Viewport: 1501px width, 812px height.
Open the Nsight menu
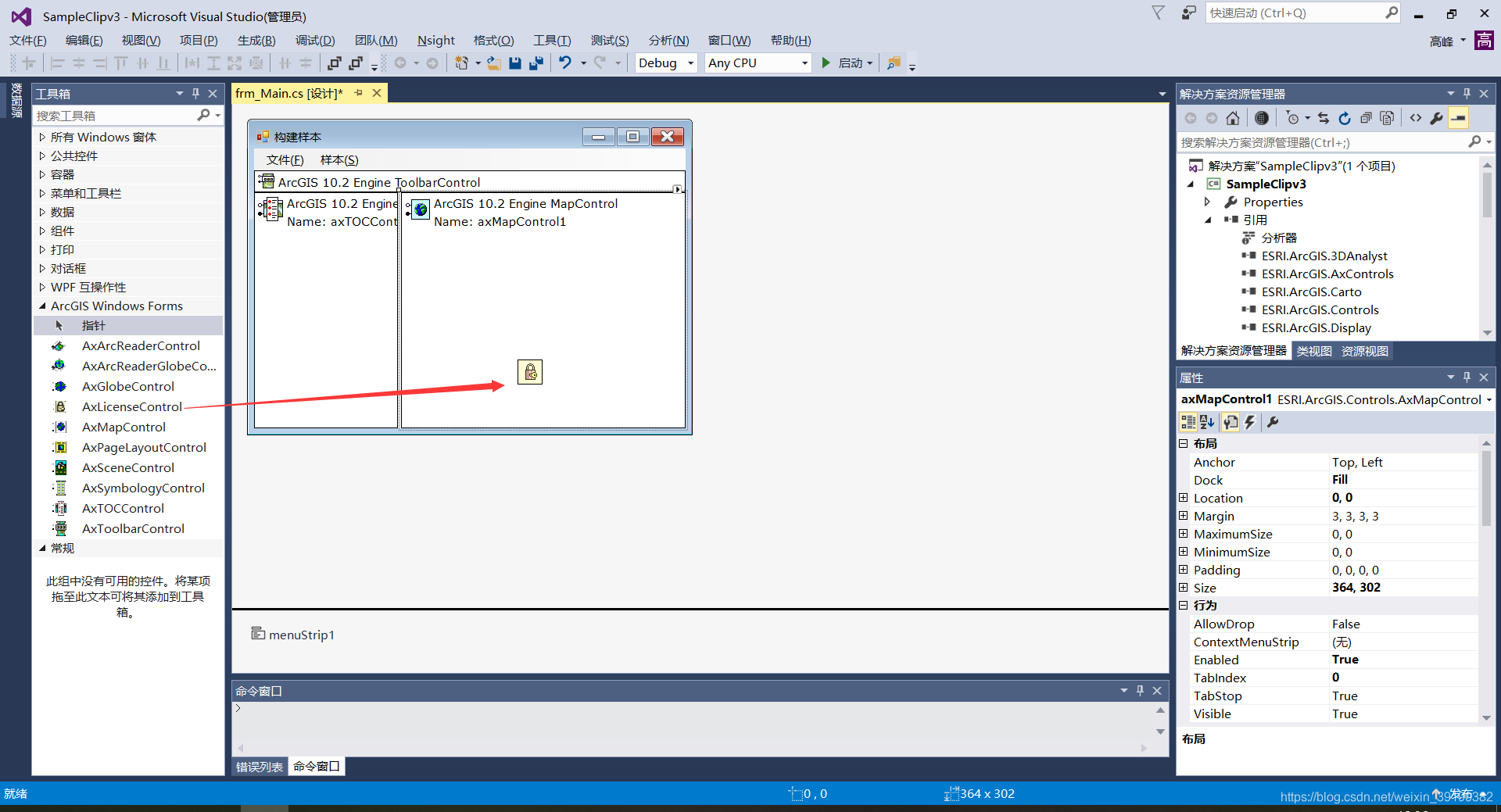[435, 40]
